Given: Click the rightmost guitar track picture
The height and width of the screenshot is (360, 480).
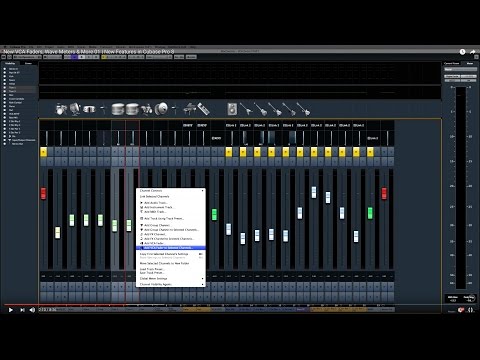Looking at the screenshot, I should point(303,109).
